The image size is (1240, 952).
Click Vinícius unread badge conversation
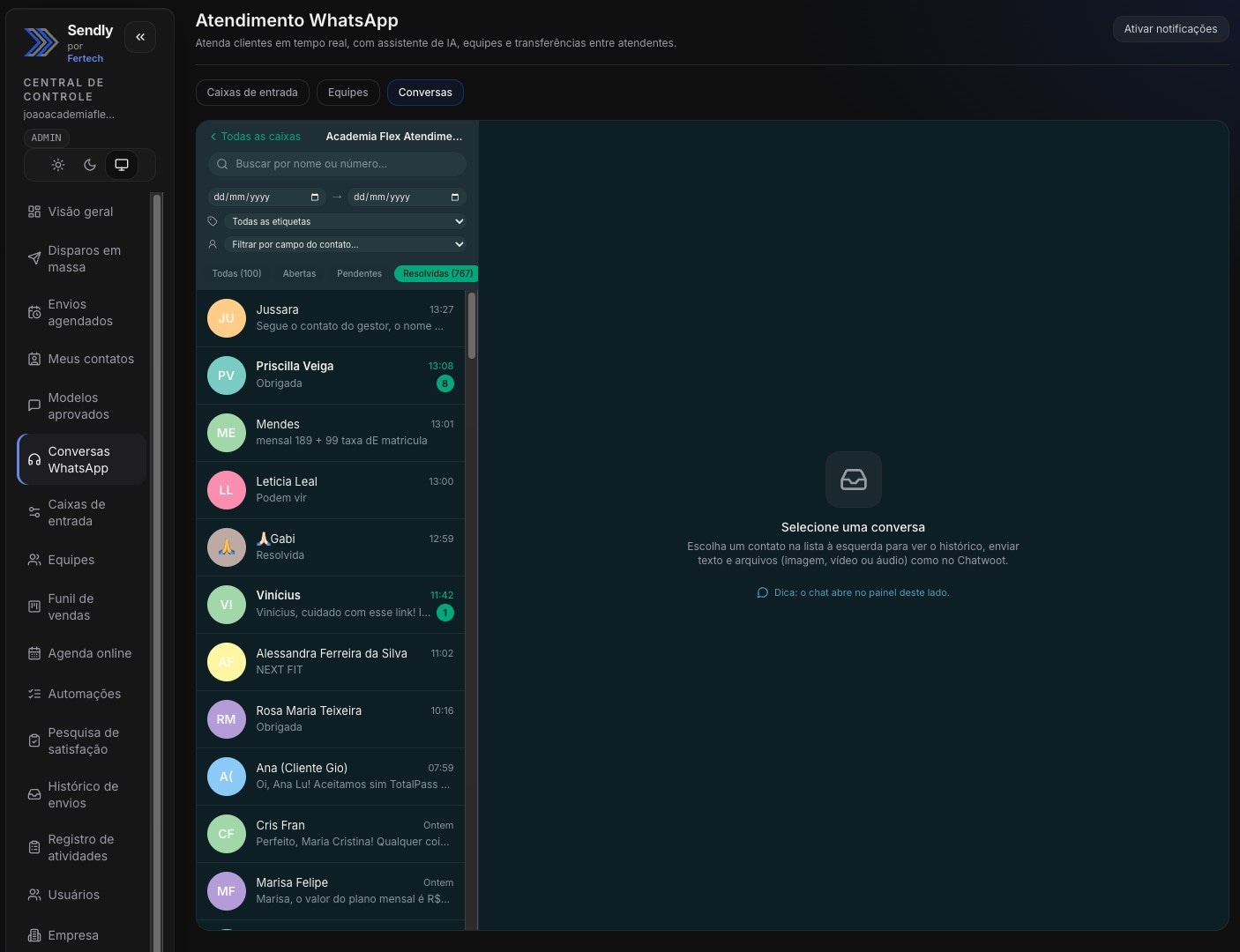445,613
